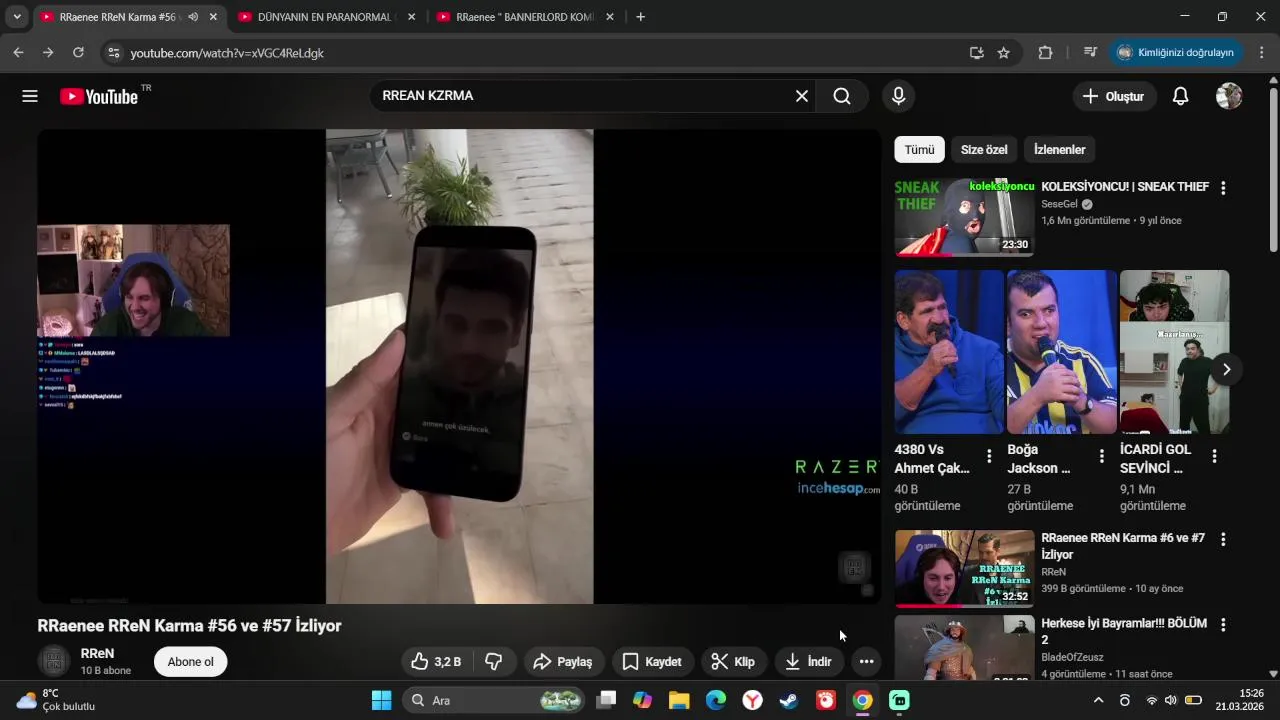Viewport: 1280px width, 720px height.
Task: Reload the YouTube page
Action: click(78, 53)
